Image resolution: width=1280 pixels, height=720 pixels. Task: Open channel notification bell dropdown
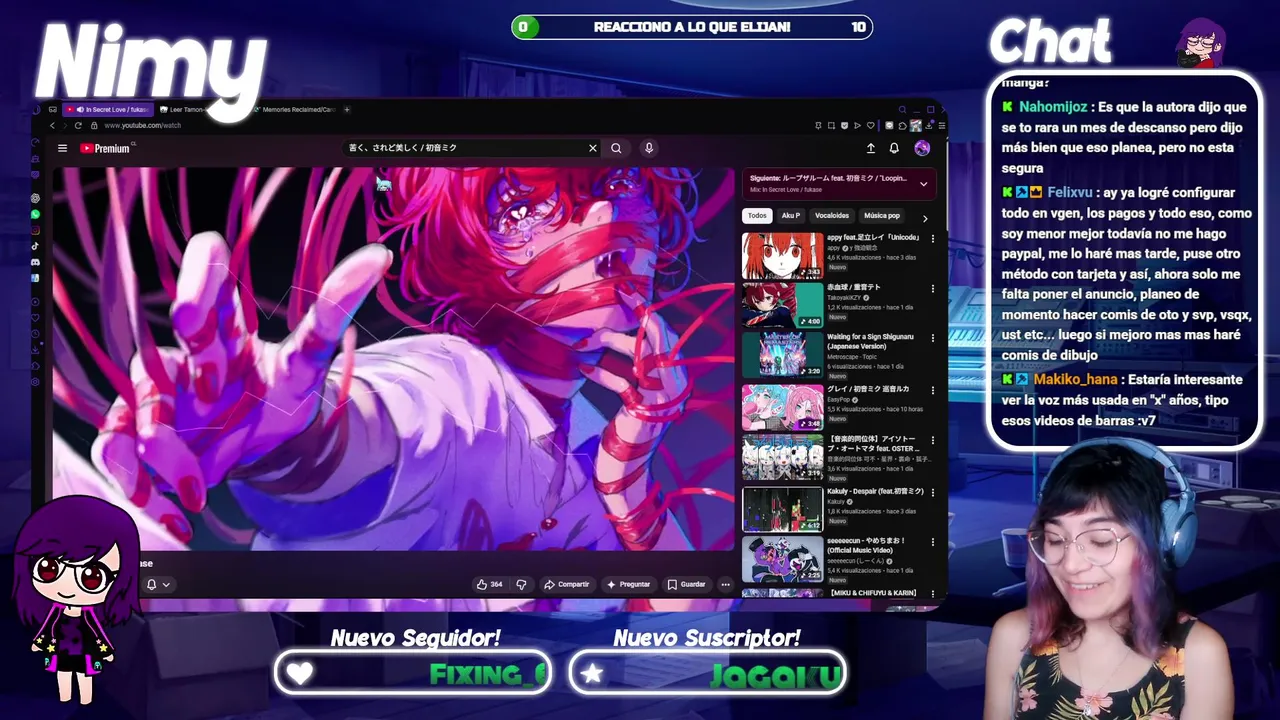point(158,584)
